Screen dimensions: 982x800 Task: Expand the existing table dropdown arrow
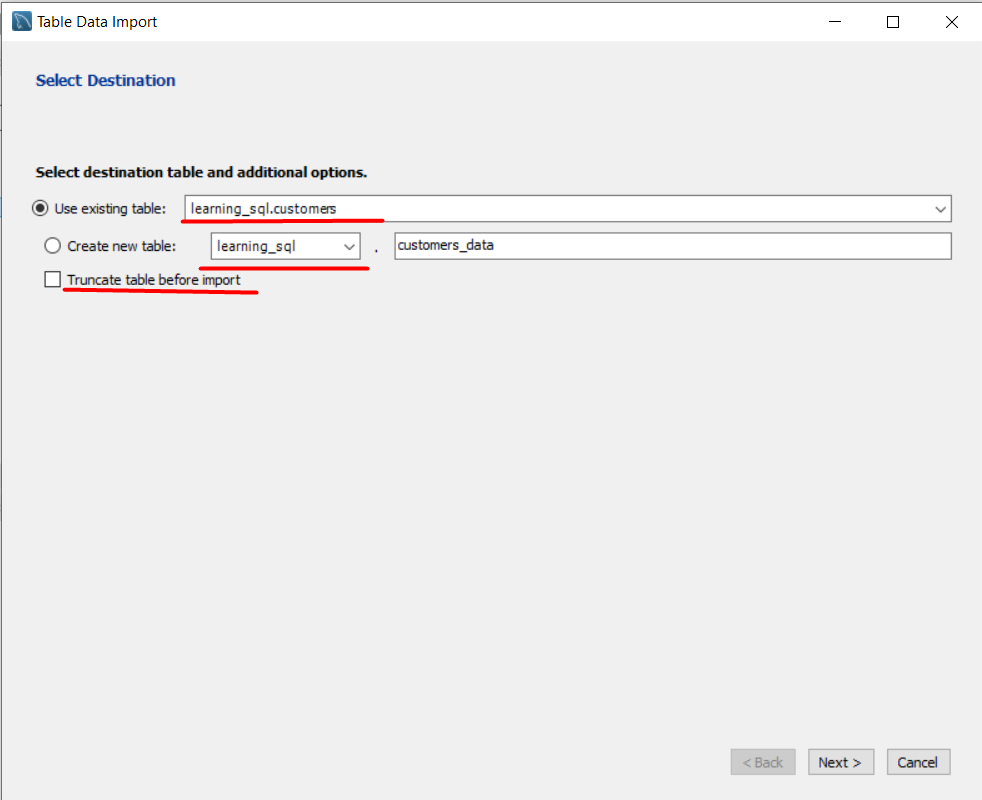pyautogui.click(x=940, y=209)
